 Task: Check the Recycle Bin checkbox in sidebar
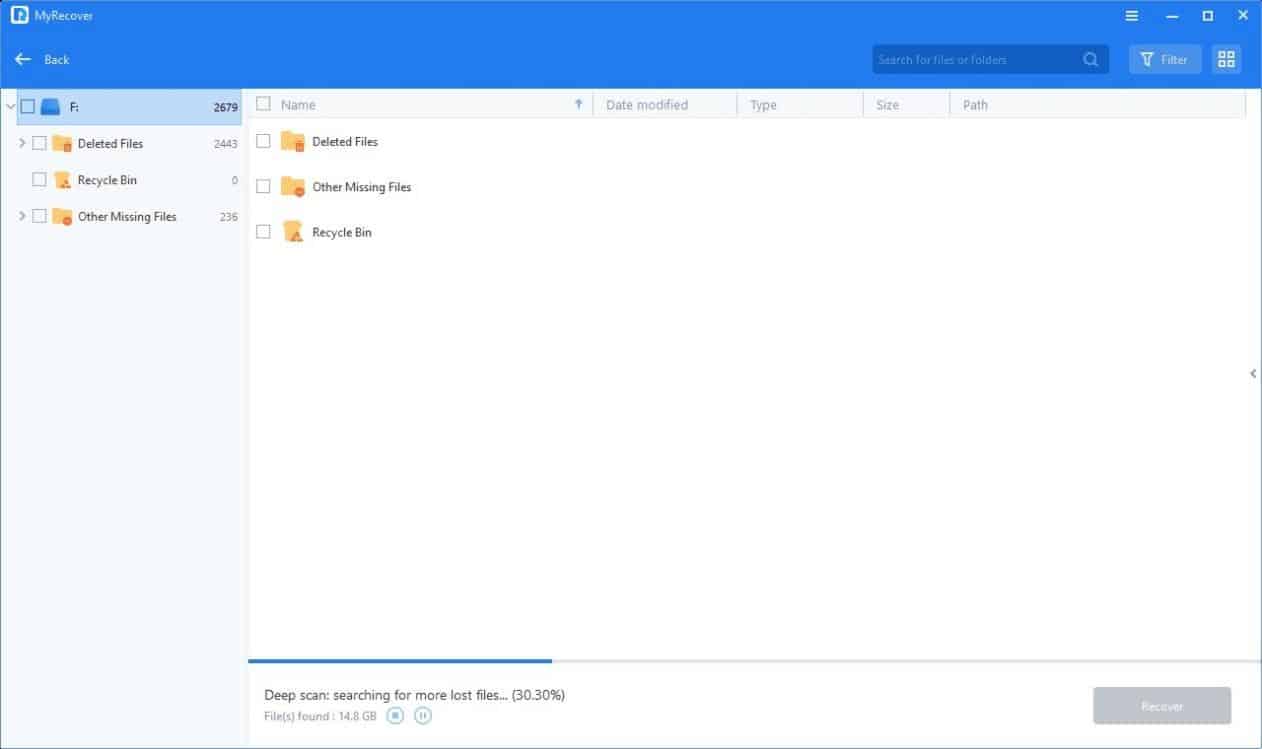click(x=39, y=180)
